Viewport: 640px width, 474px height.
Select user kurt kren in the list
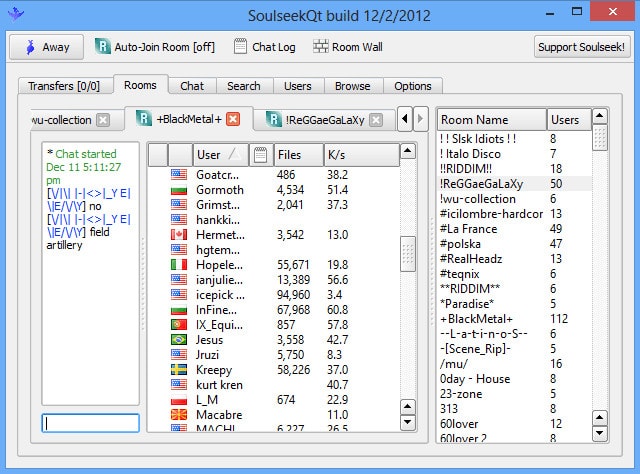[273, 385]
